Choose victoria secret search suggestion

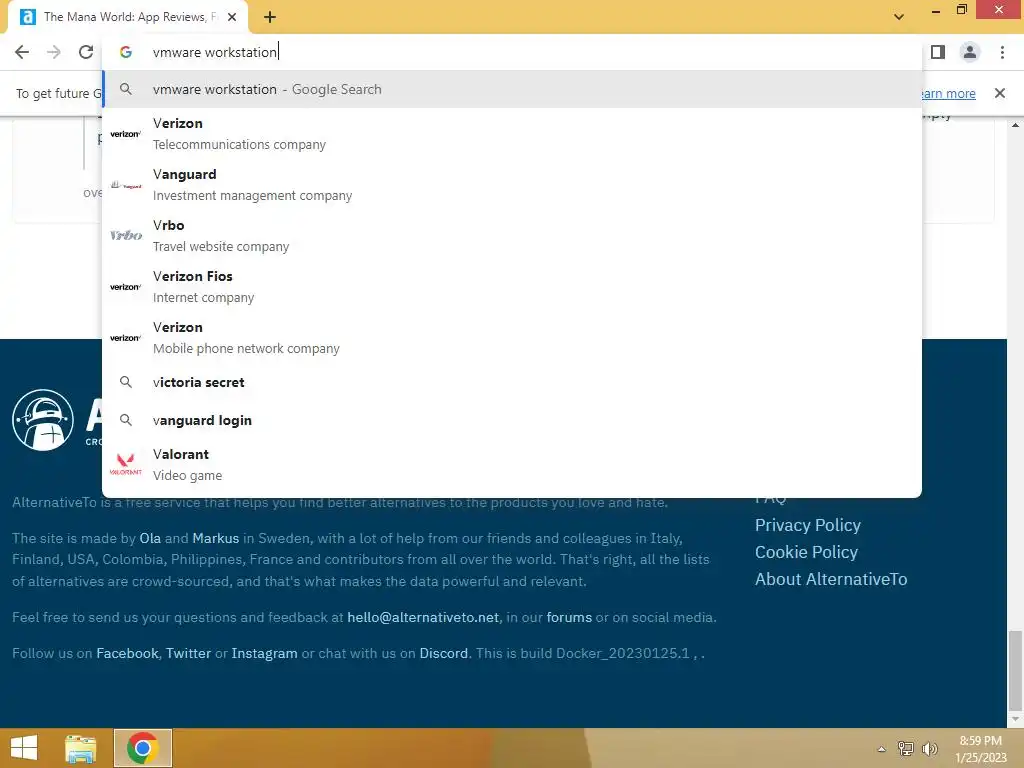[x=512, y=383]
